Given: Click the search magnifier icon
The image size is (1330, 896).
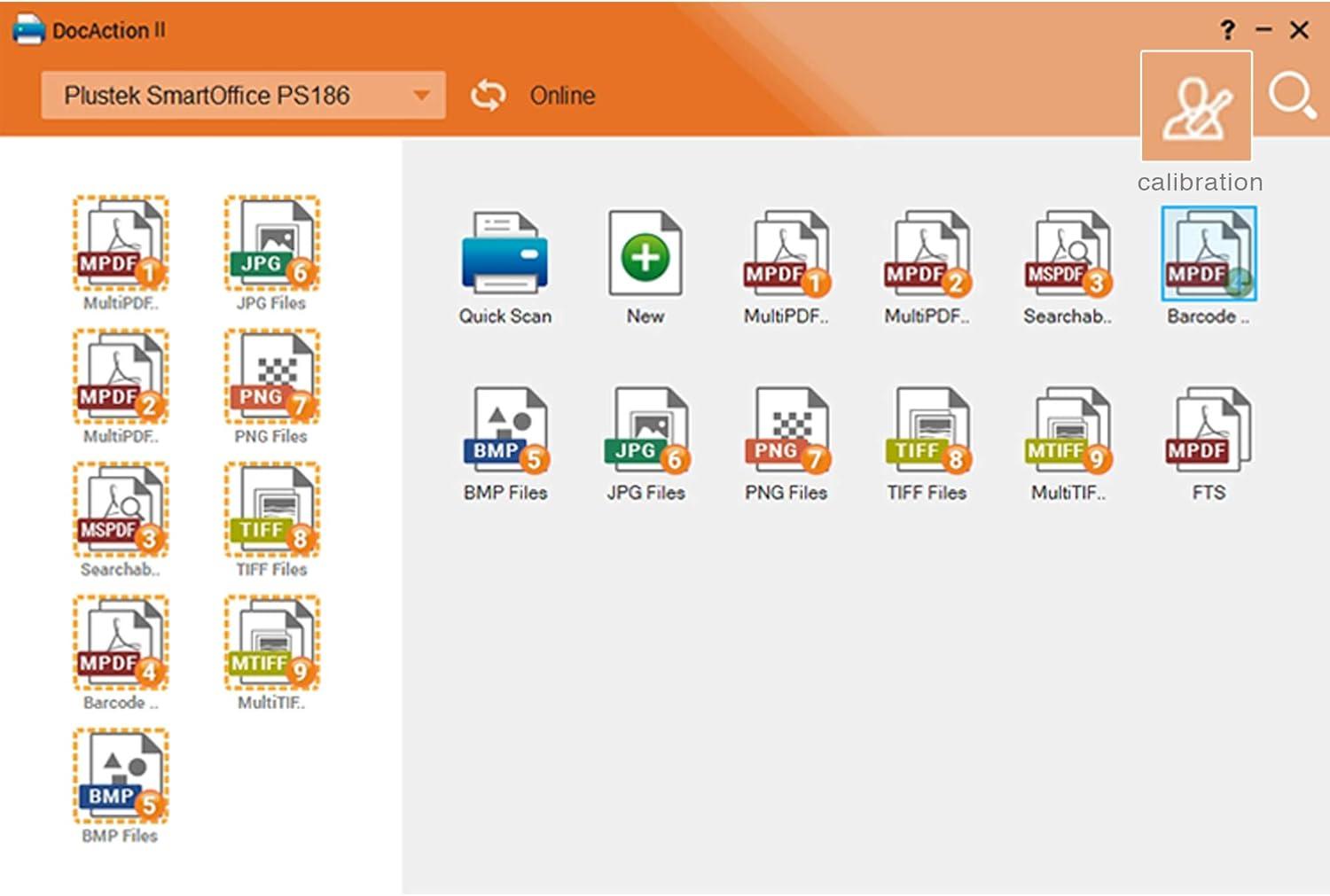Looking at the screenshot, I should click(x=1292, y=96).
